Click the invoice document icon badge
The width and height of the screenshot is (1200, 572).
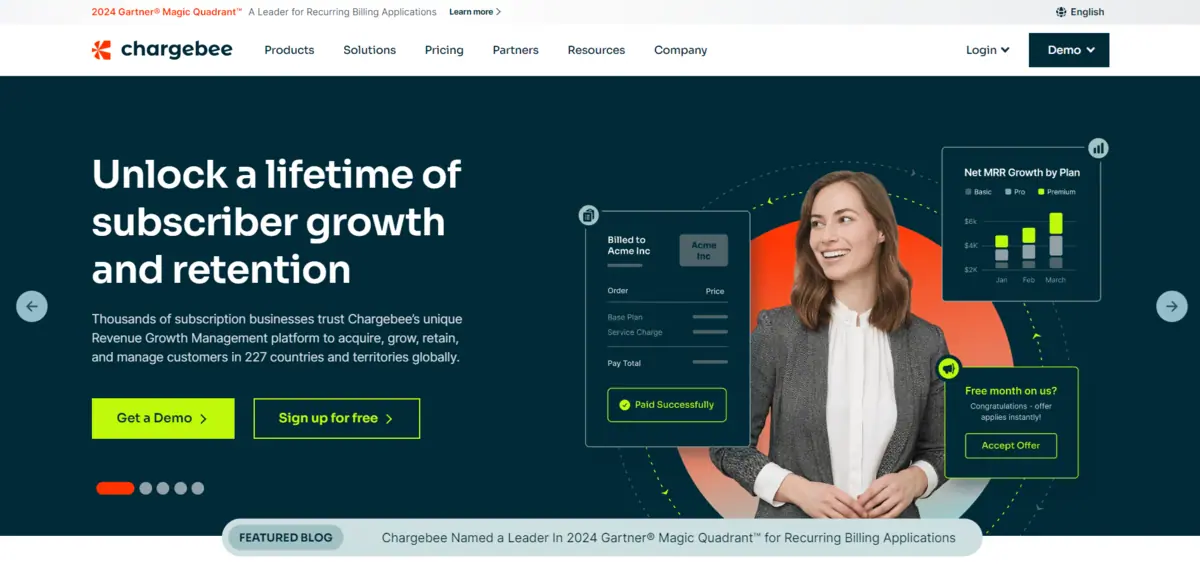pos(589,215)
